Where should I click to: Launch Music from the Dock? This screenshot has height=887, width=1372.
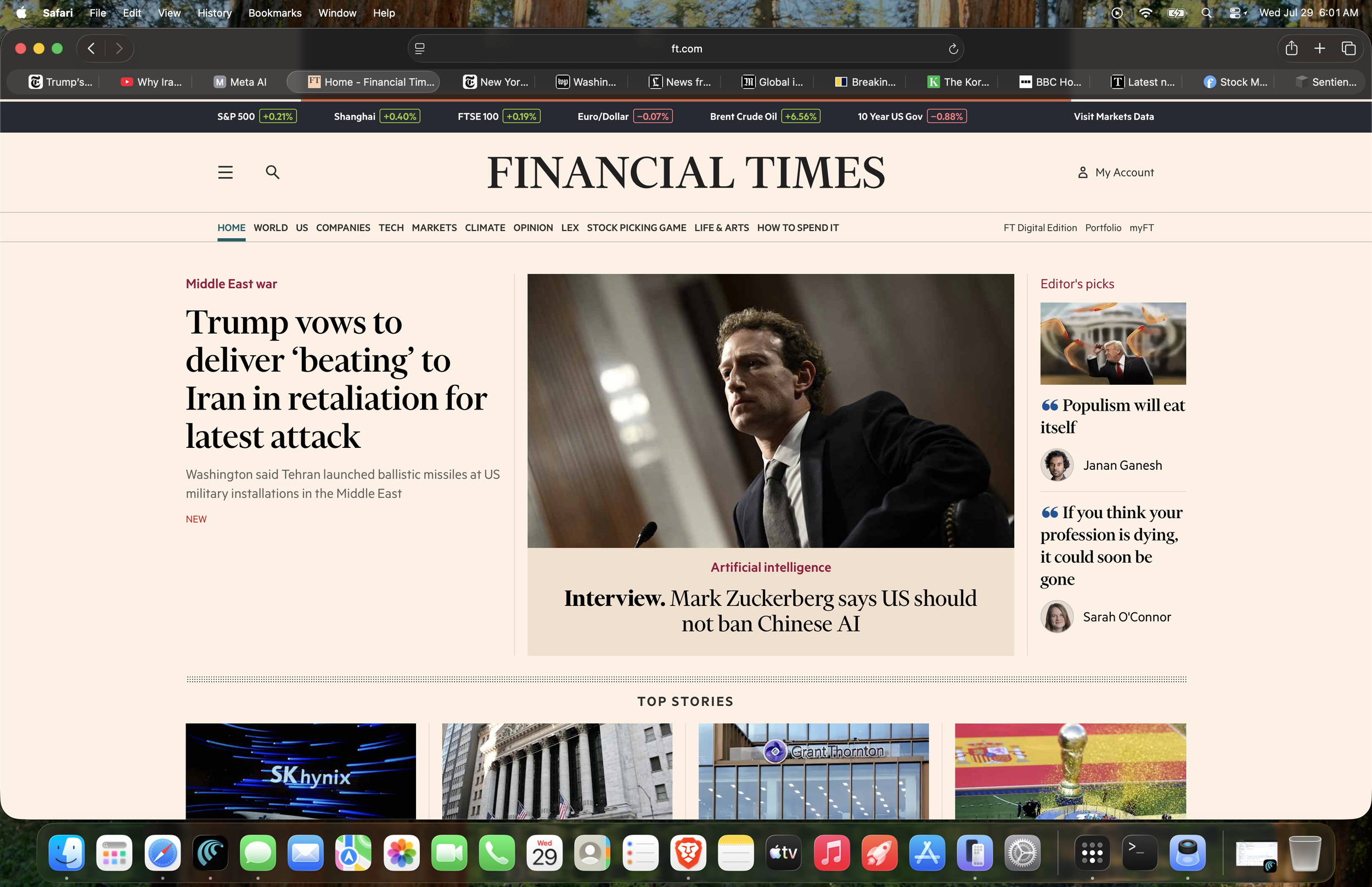831,852
